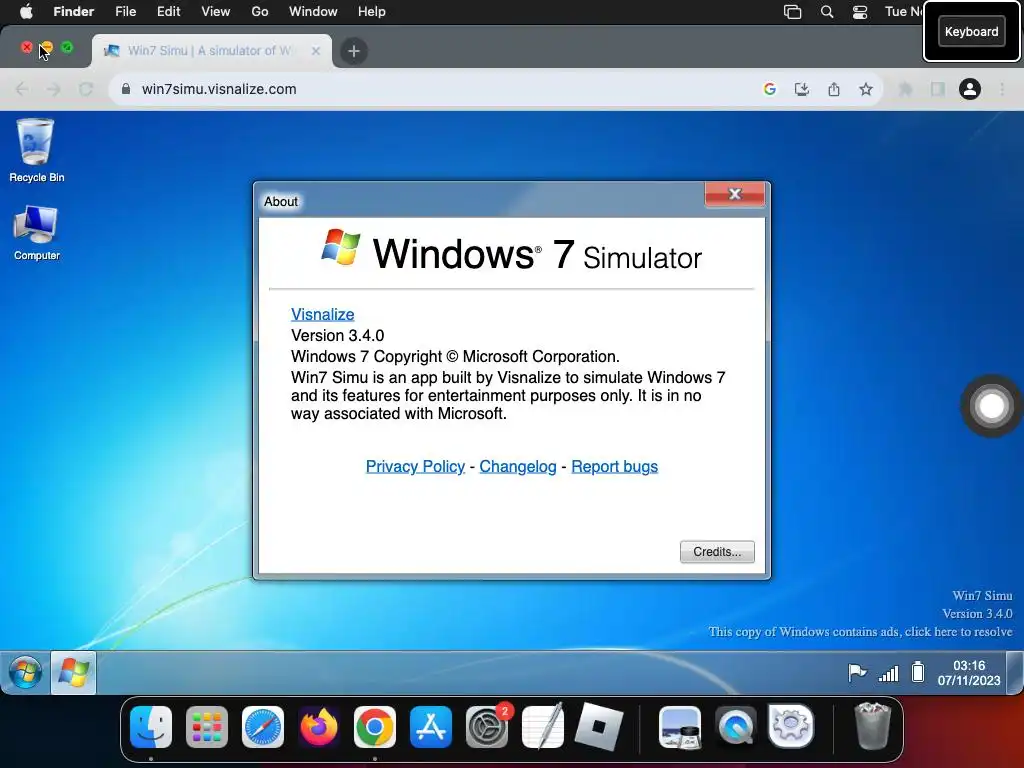Open the Recycle Bin desktop icon
The height and width of the screenshot is (768, 1024).
click(x=37, y=150)
